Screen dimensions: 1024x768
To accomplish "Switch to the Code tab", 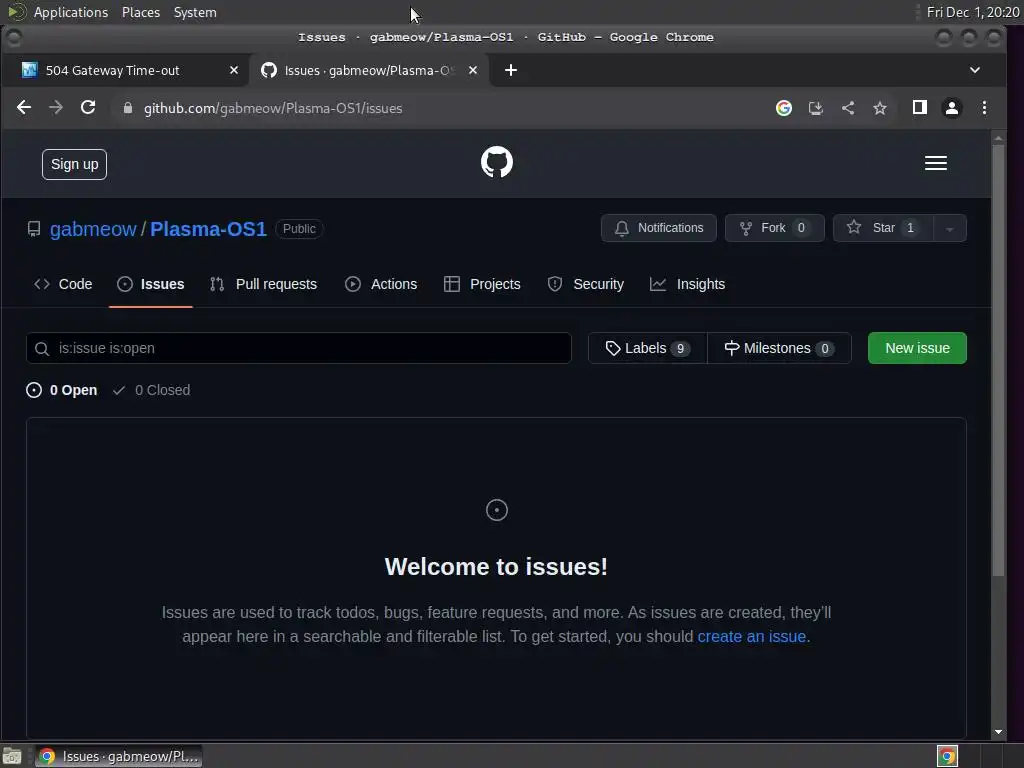I will [x=63, y=284].
